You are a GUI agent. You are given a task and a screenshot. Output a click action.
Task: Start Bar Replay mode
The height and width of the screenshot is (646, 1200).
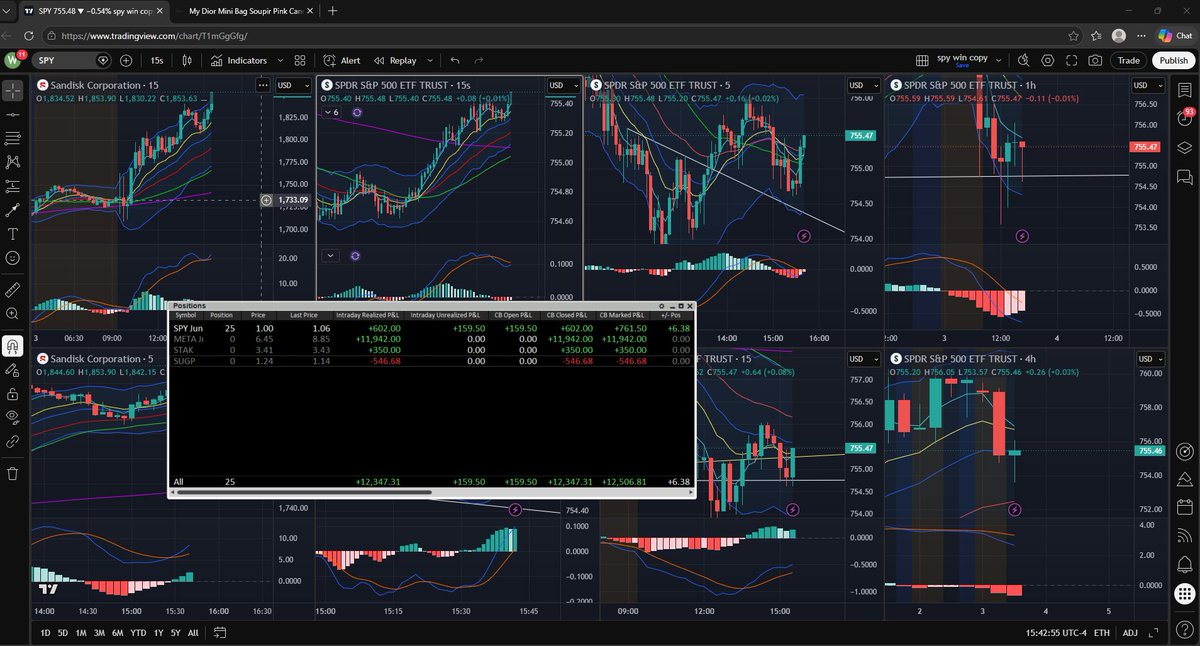pyautogui.click(x=395, y=60)
